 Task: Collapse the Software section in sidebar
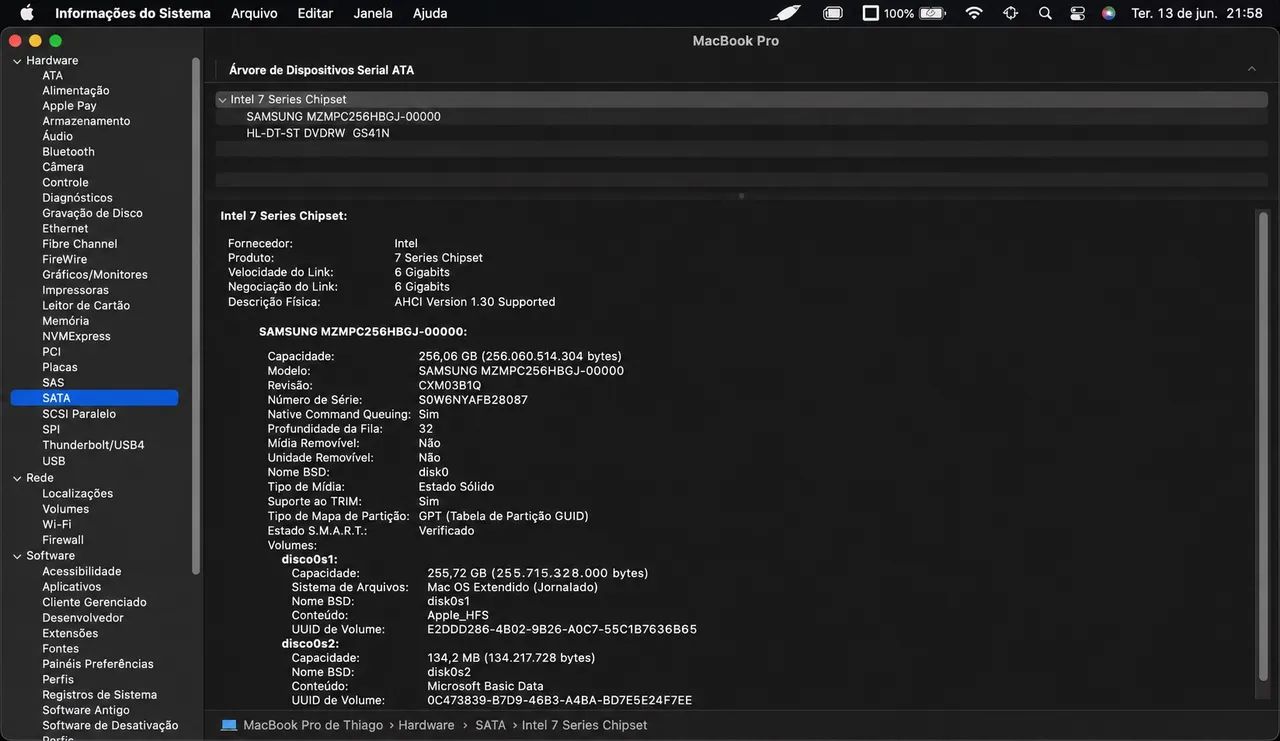(17, 556)
